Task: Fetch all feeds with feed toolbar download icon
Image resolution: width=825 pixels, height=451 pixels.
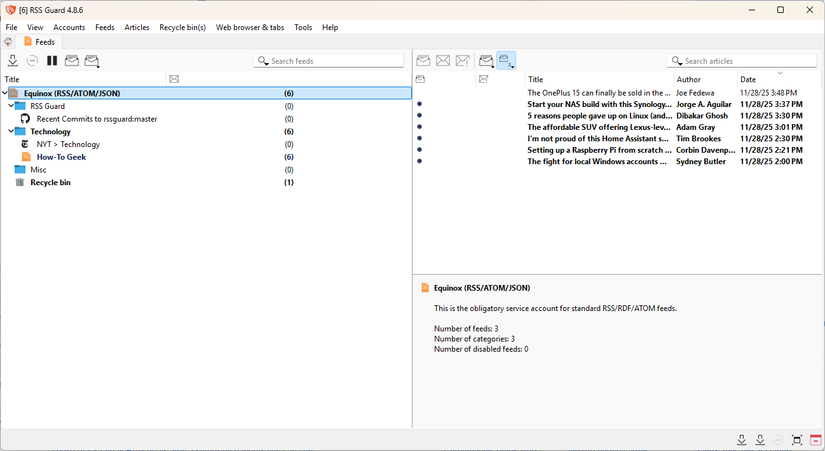Action: tap(13, 61)
